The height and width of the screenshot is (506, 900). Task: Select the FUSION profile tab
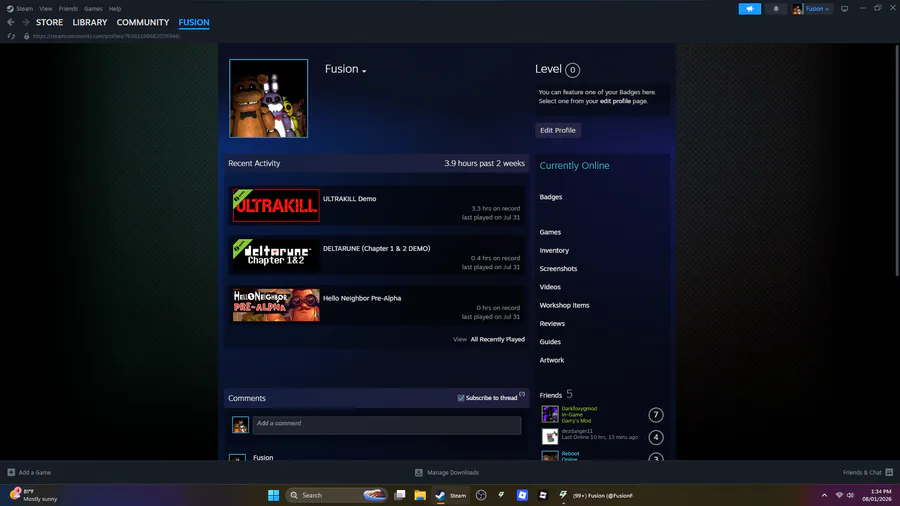pyautogui.click(x=194, y=22)
